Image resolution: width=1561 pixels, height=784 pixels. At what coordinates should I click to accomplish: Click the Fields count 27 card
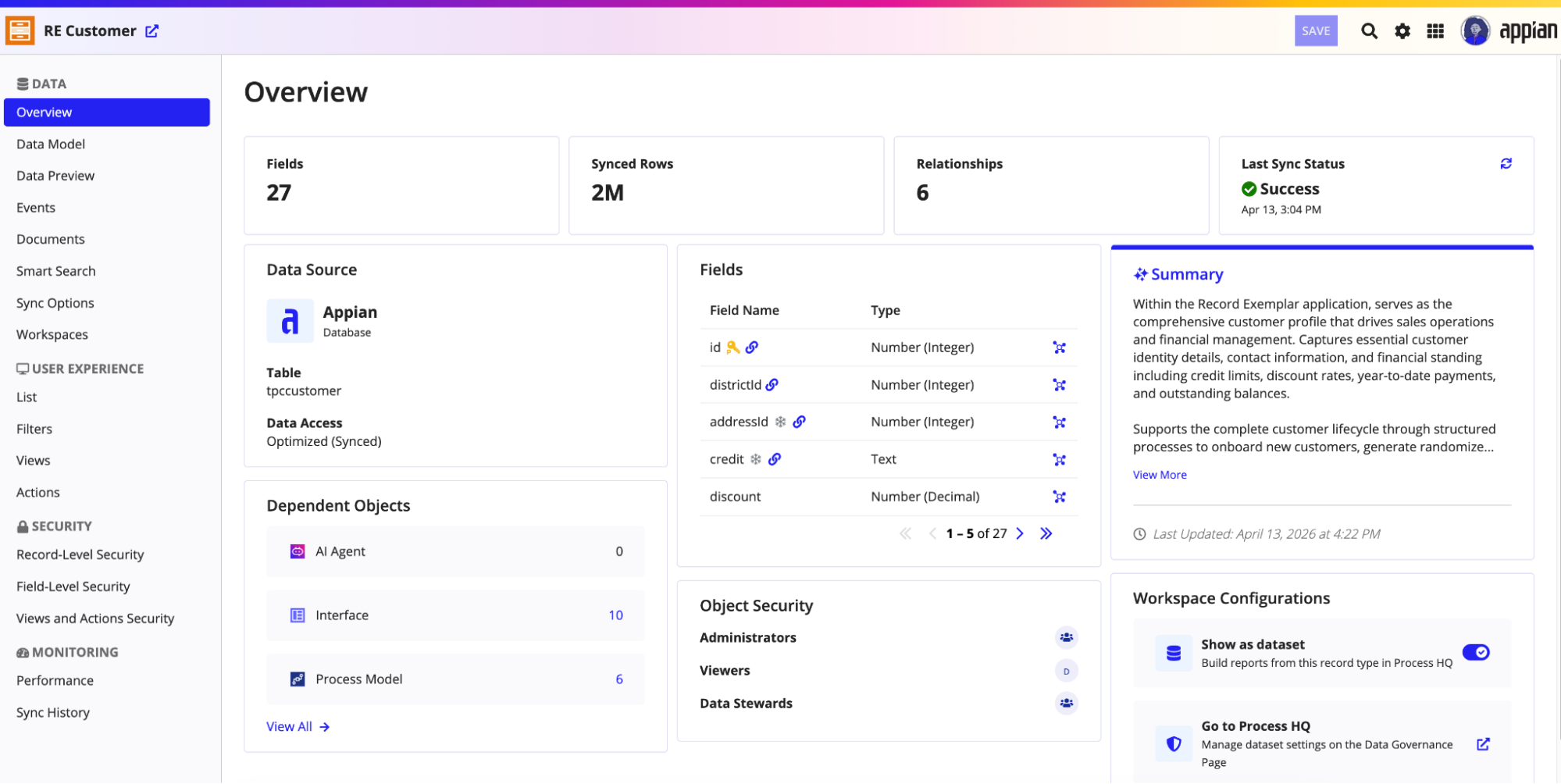tap(401, 186)
